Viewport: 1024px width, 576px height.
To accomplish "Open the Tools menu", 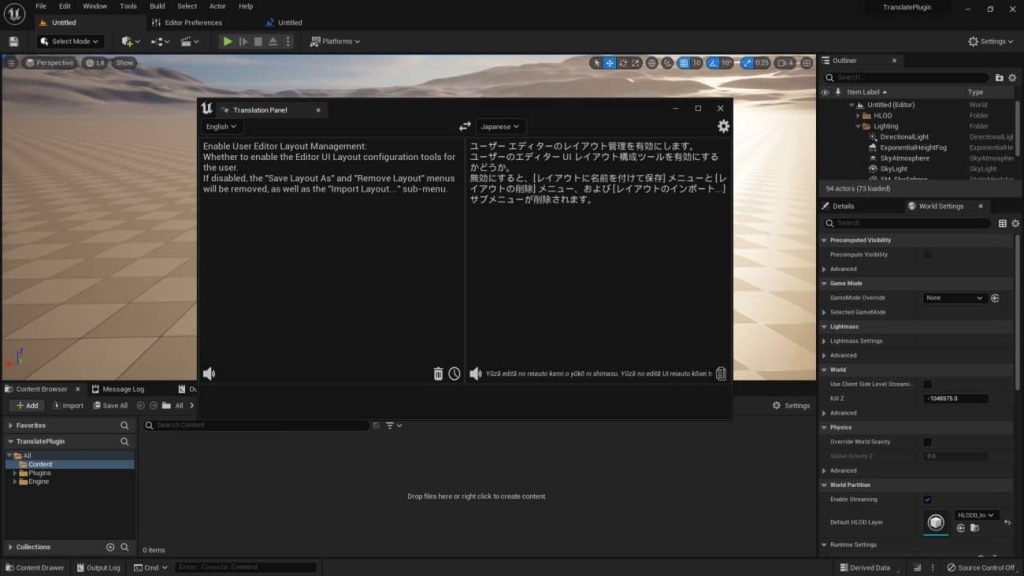I will click(128, 6).
